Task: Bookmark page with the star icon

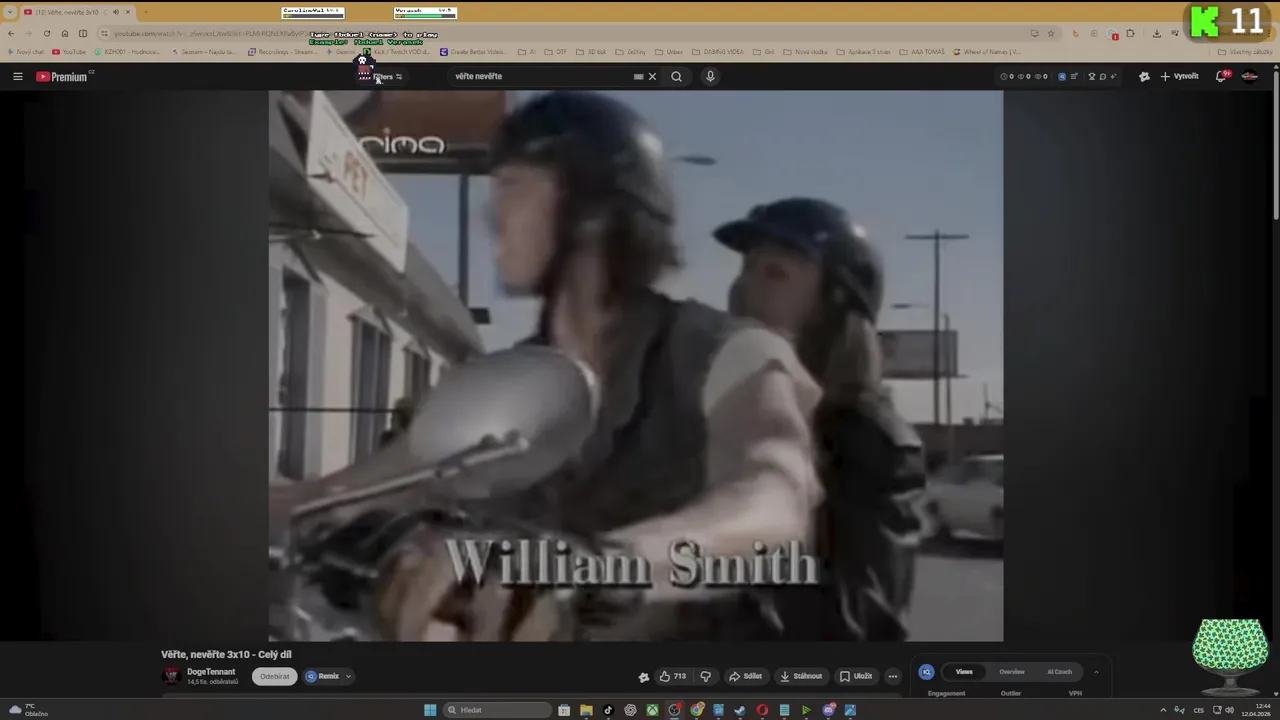Action: click(x=1051, y=33)
